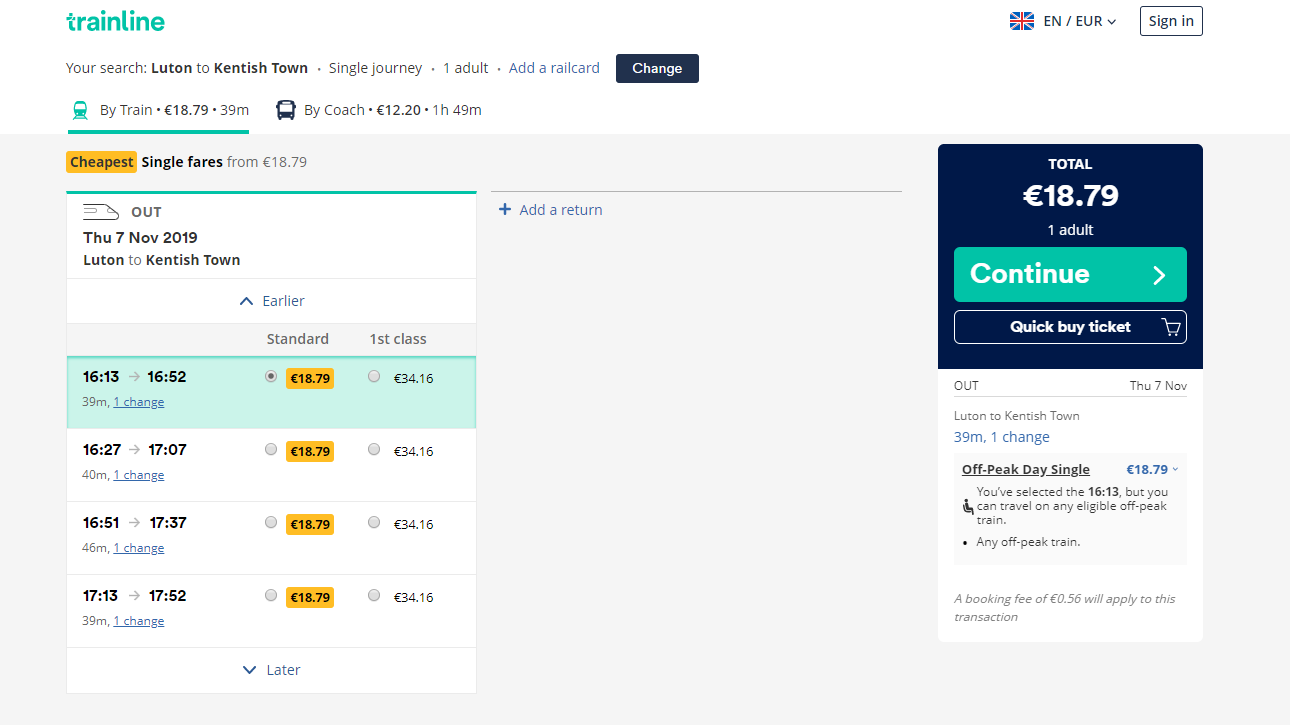The height and width of the screenshot is (725, 1290).
Task: Click Add a railcard link
Action: point(554,68)
